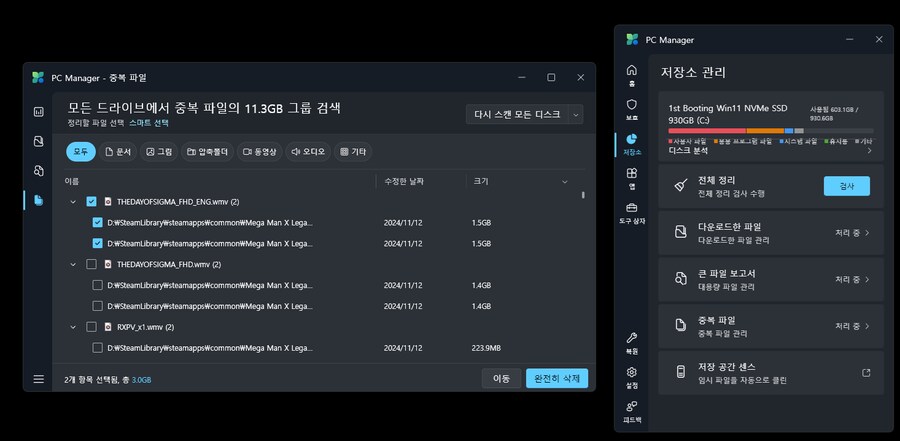Image resolution: width=900 pixels, height=441 pixels.
Task: Open 중복 파일 처리 중 chevron in storage window
Action: click(867, 326)
